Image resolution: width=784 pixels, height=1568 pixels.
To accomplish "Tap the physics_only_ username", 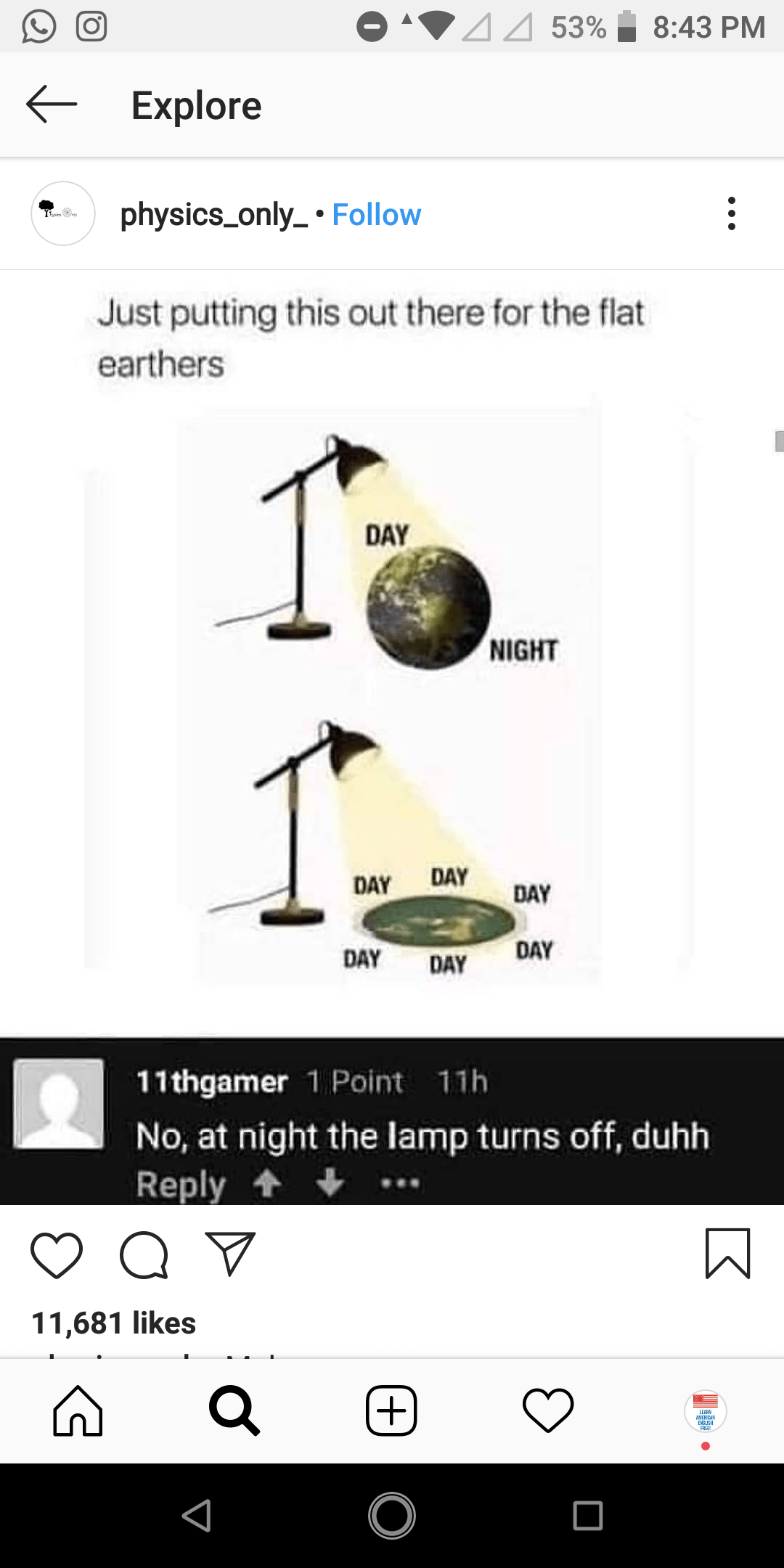I will pos(214,214).
